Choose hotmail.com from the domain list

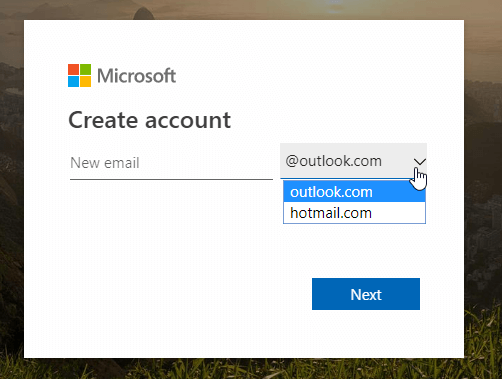pos(354,213)
